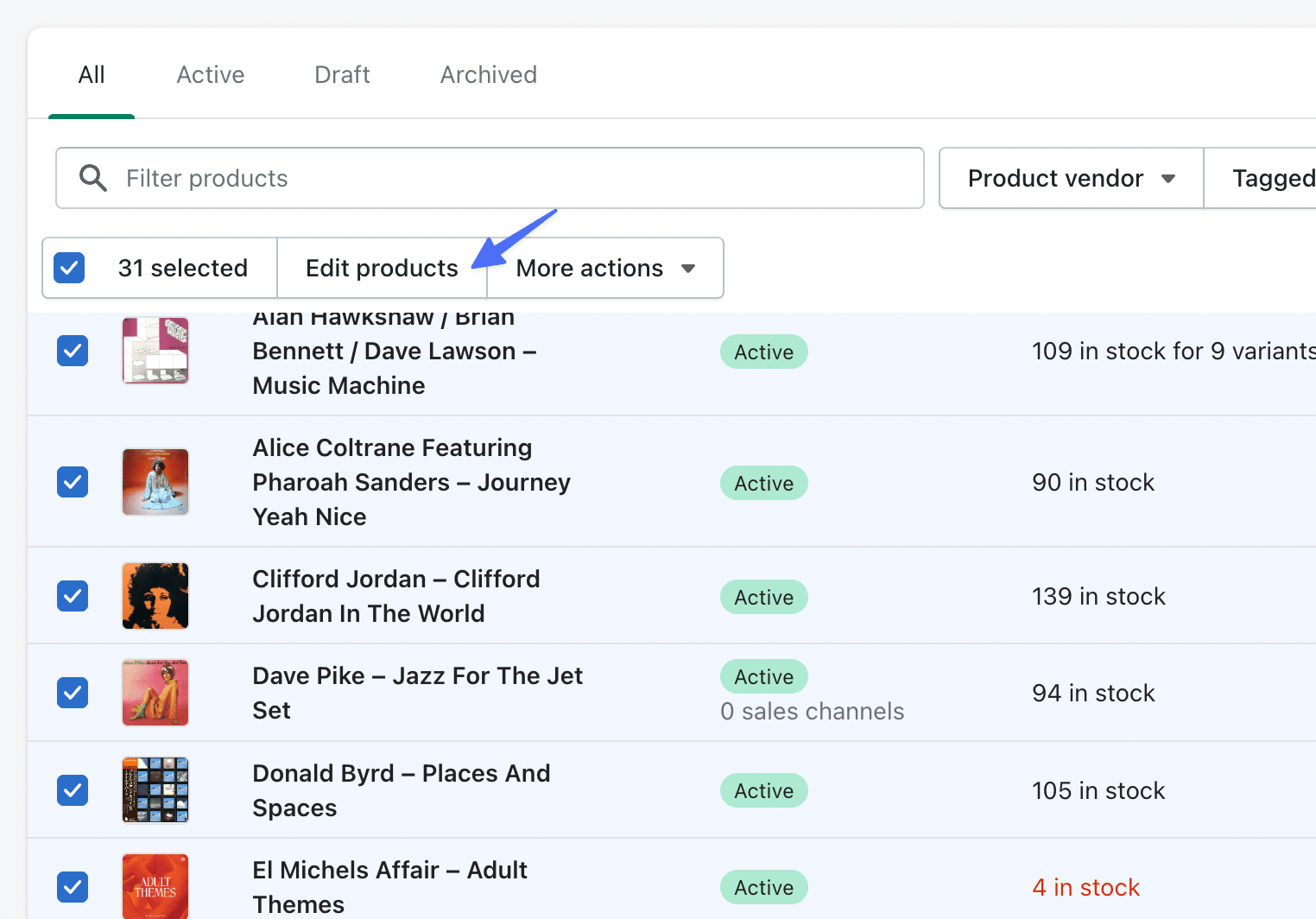Click the Alice Coltrane album cover thumbnail
Viewport: 1316px width, 919px height.
point(155,482)
